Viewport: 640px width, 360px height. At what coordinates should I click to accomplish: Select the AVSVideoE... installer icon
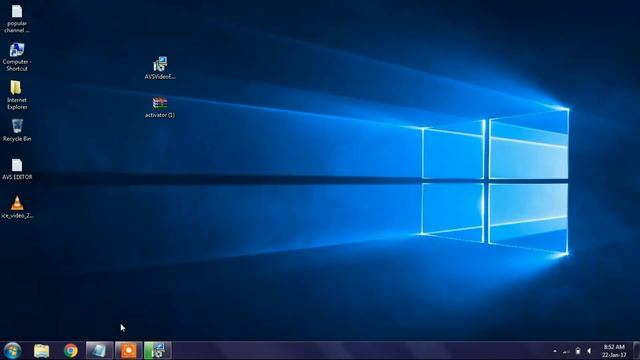tap(160, 68)
